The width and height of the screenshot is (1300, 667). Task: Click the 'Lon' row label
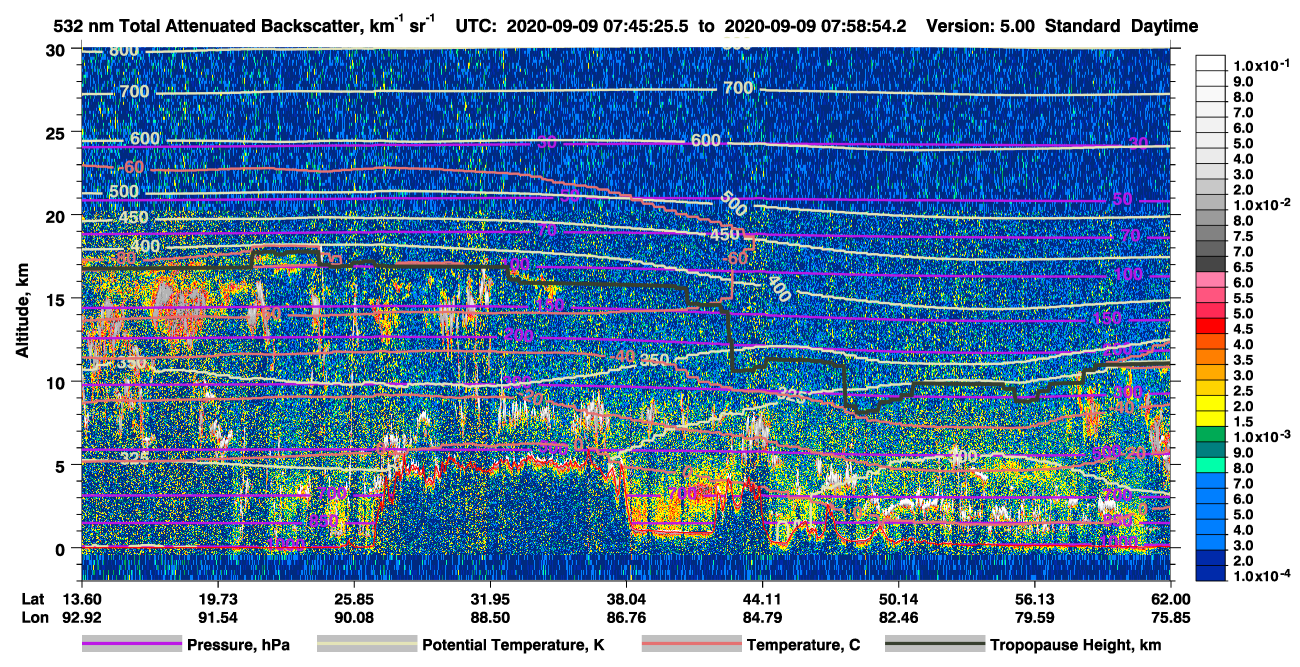(34, 617)
